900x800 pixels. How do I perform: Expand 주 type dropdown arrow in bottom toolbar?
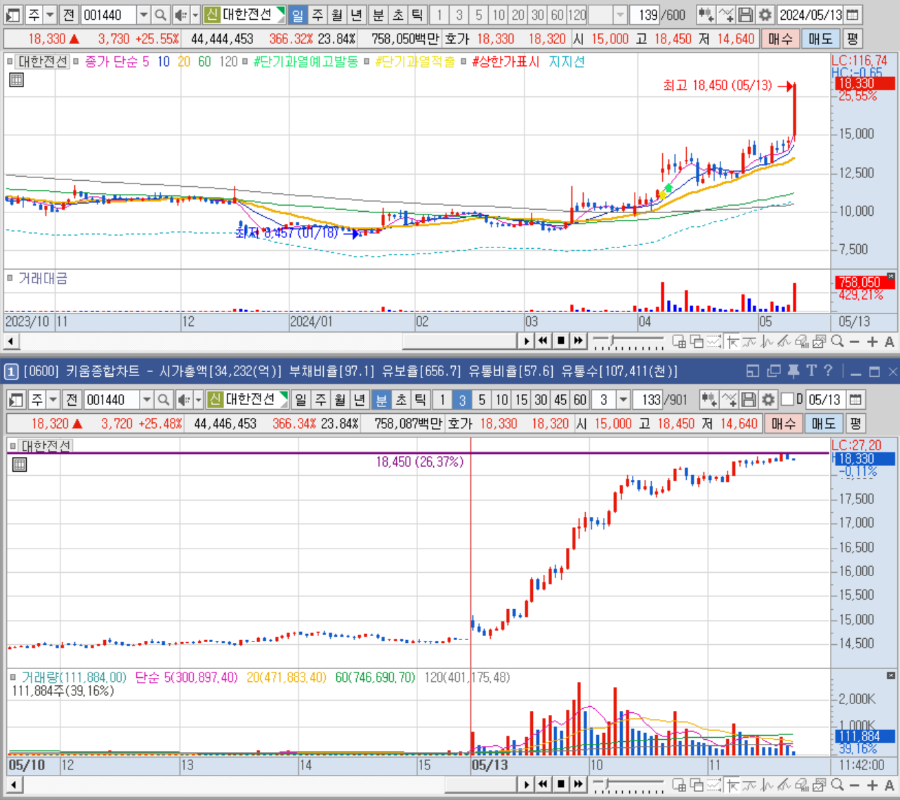[x=53, y=399]
